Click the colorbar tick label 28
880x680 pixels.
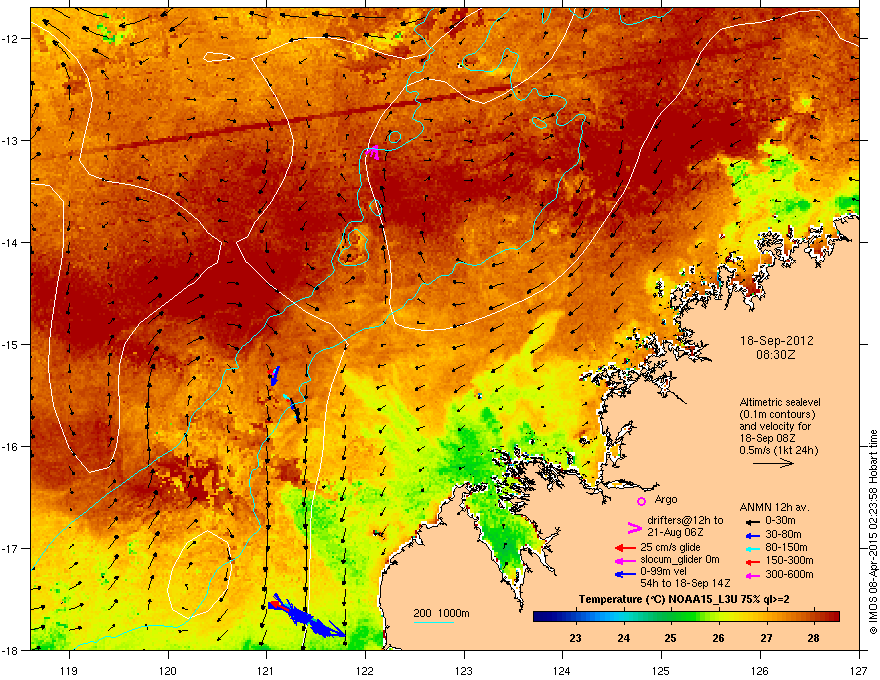(813, 638)
